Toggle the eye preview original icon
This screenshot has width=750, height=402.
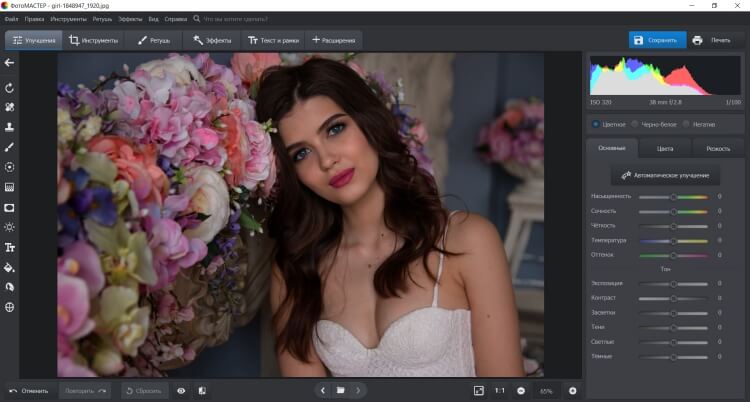181,391
